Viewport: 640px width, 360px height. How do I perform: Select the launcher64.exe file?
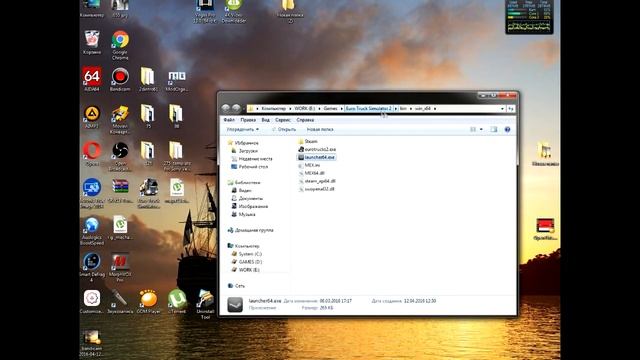(316, 157)
